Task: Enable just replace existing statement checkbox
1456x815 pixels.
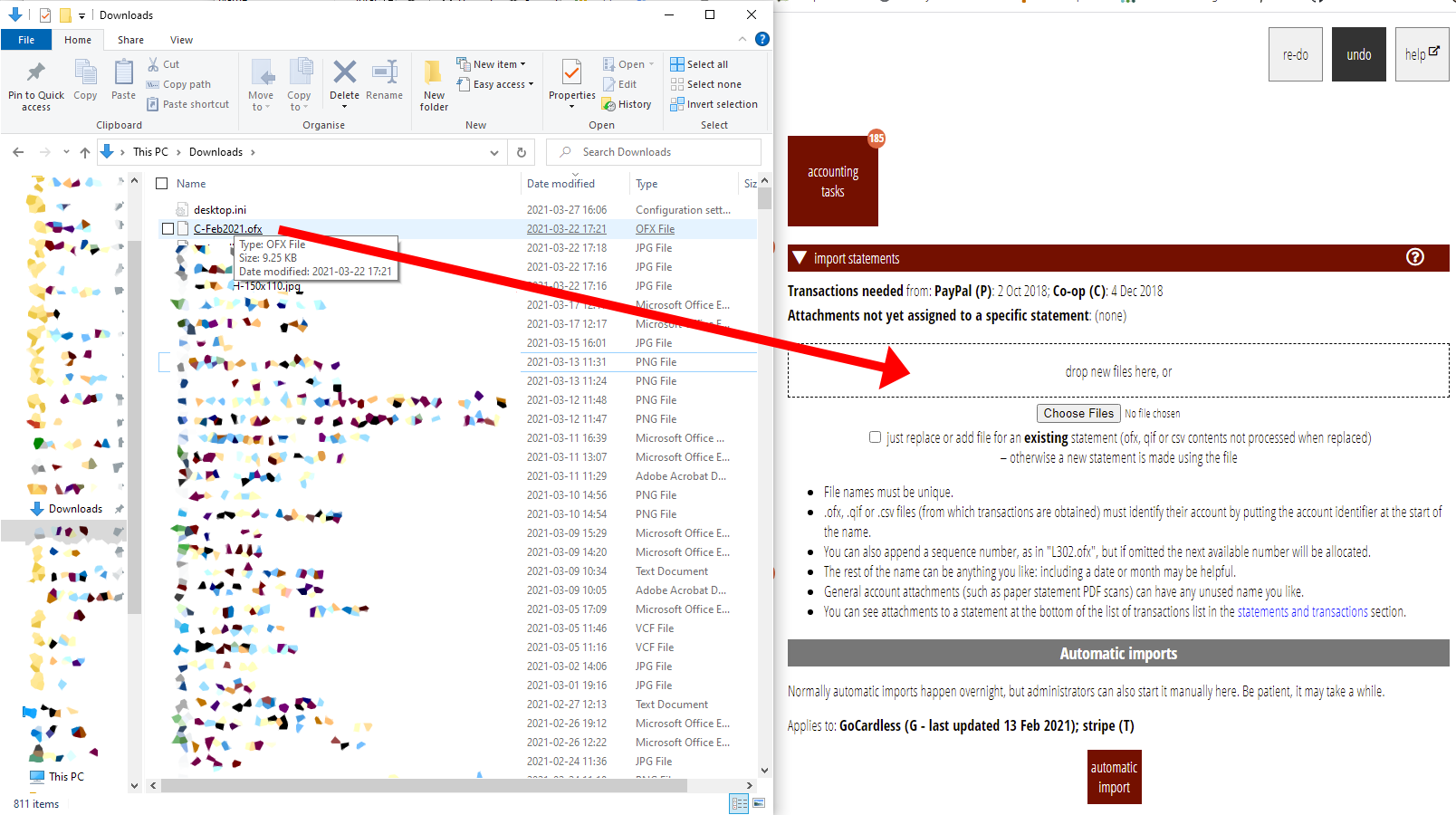Action: pos(875,437)
